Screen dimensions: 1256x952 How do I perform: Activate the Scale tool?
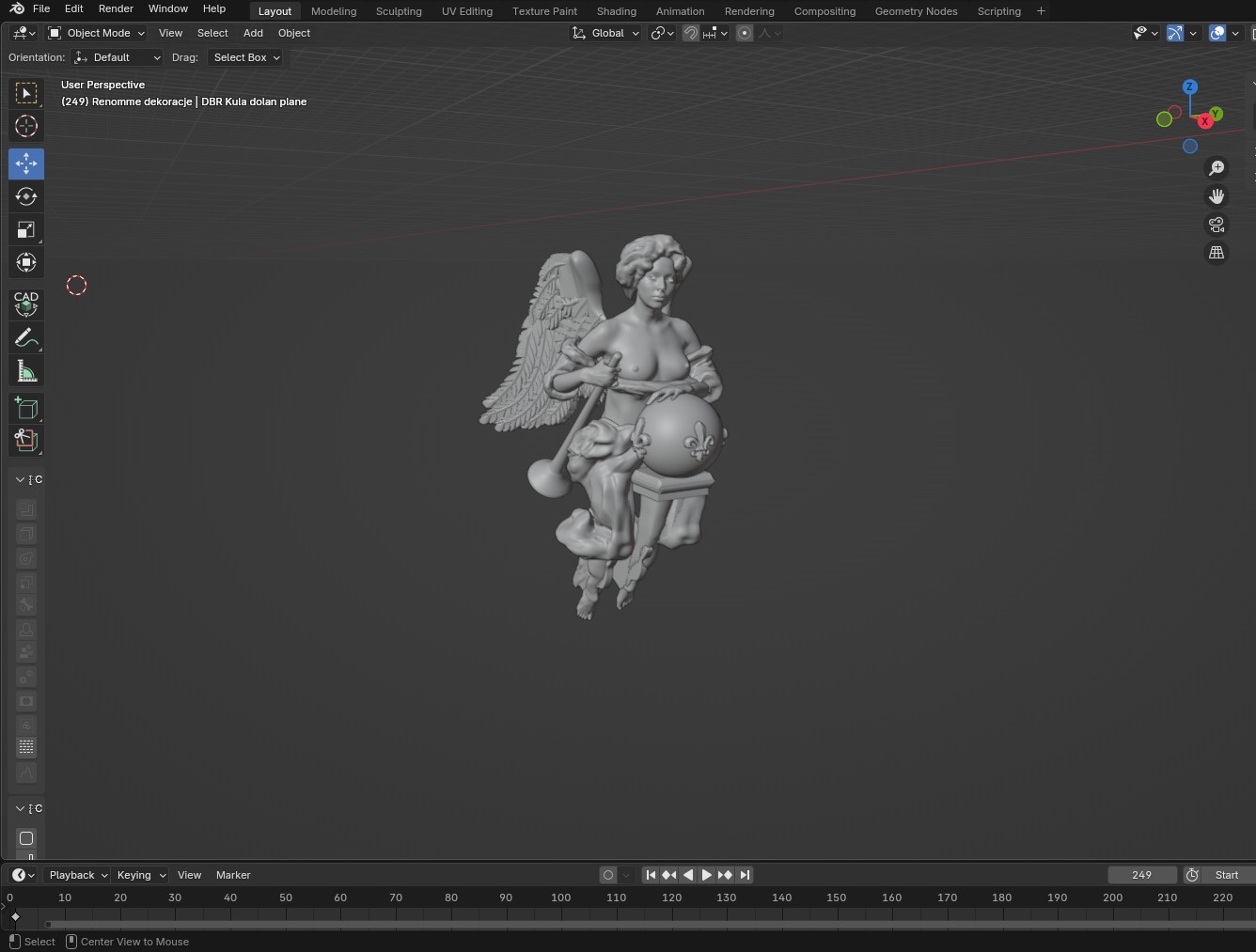26,230
